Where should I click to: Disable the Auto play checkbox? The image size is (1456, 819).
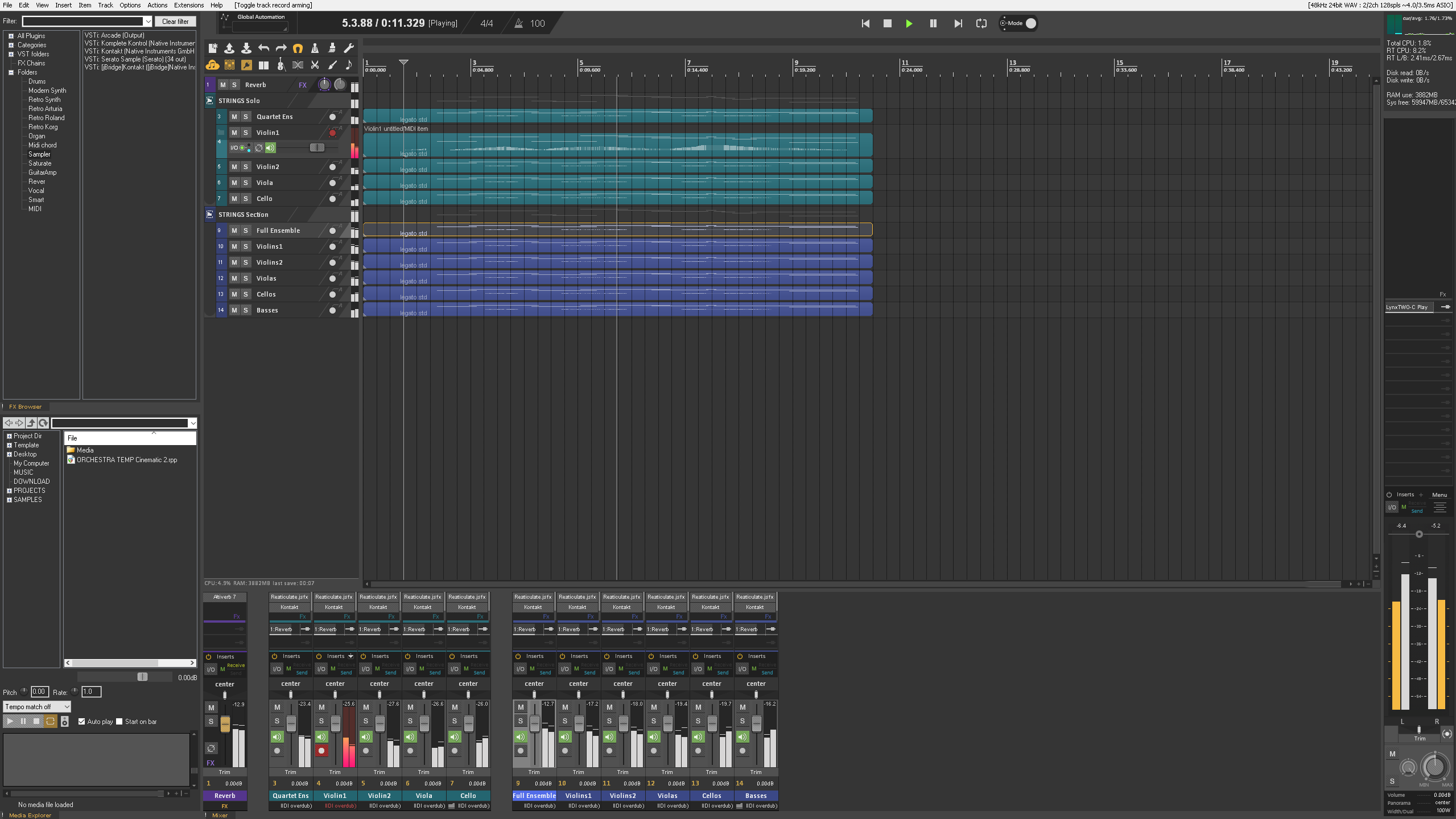point(82,721)
